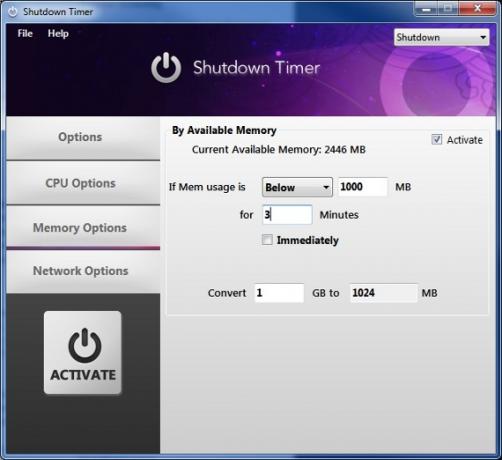
Task: Click the Shutdown Timer power logo in banner
Action: [166, 68]
